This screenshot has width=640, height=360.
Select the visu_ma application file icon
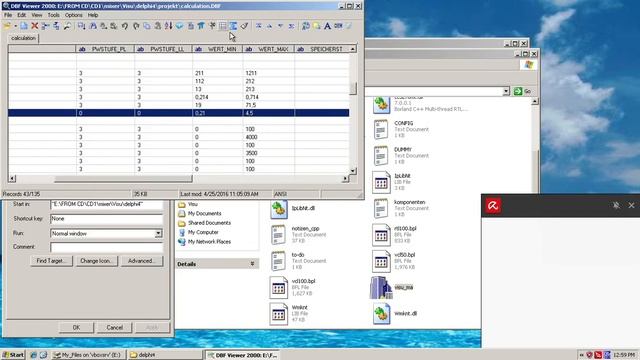click(381, 287)
